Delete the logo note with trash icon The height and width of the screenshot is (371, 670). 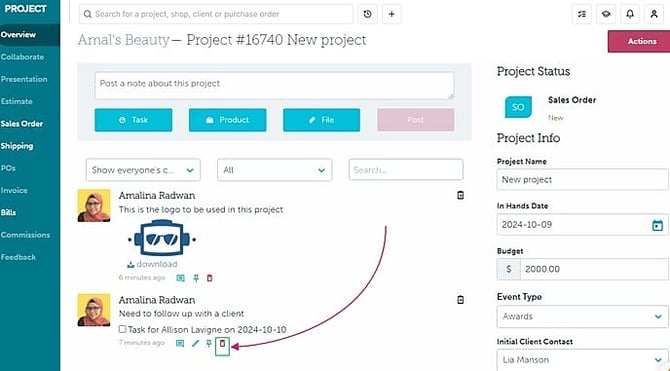tap(209, 278)
